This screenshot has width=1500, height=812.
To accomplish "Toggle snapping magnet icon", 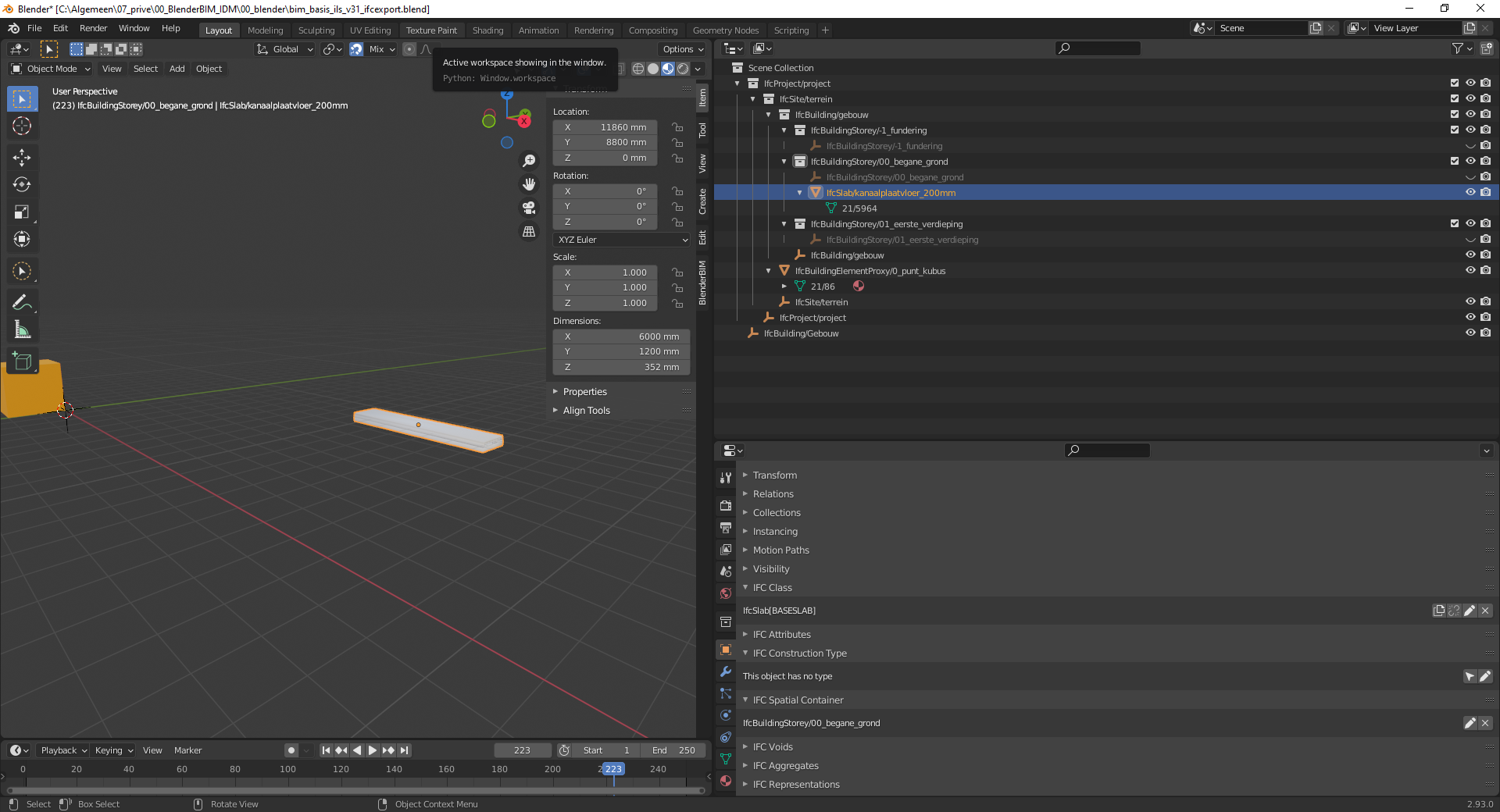I will tap(356, 49).
